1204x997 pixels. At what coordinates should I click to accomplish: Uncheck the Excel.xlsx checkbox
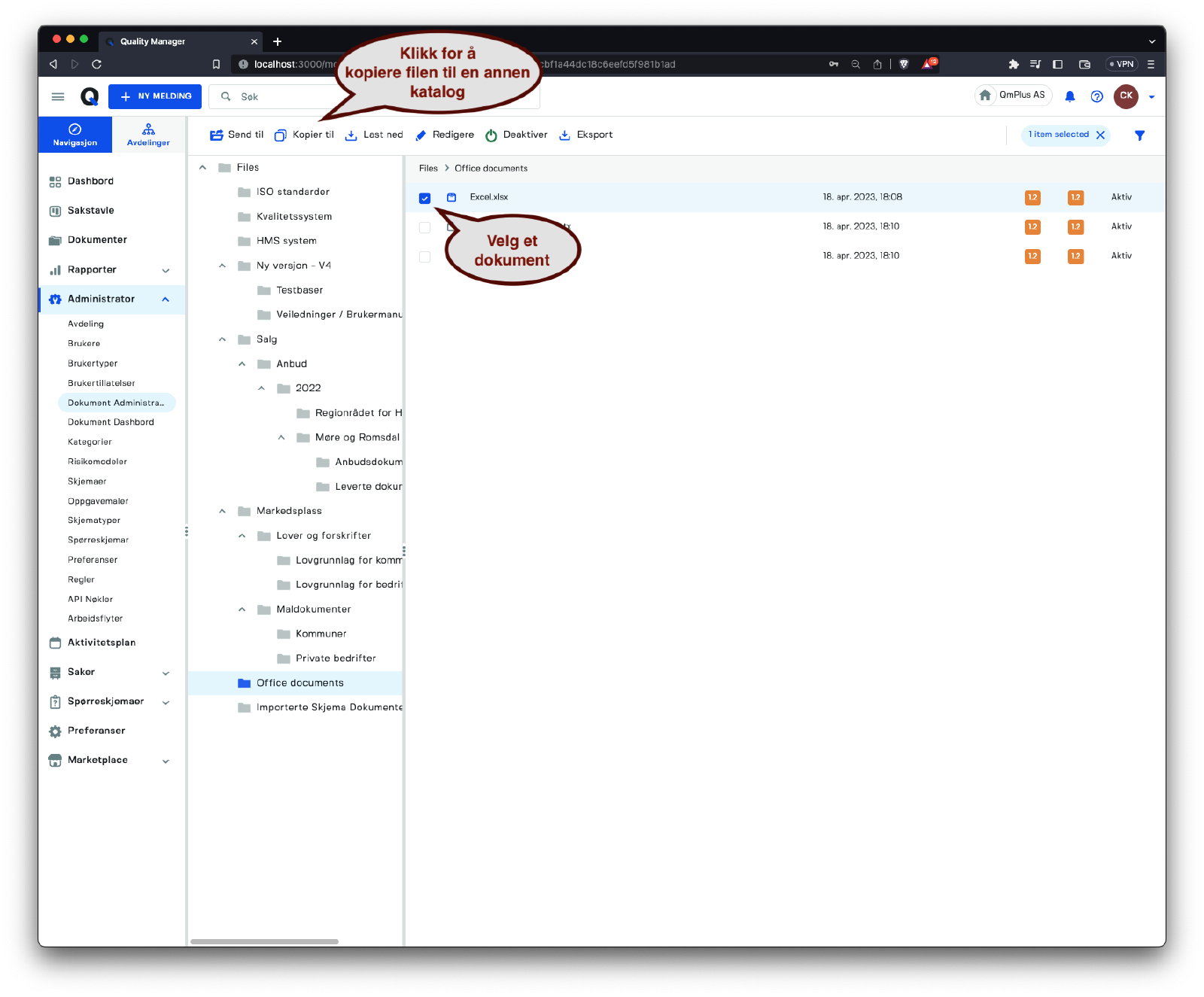tap(425, 198)
